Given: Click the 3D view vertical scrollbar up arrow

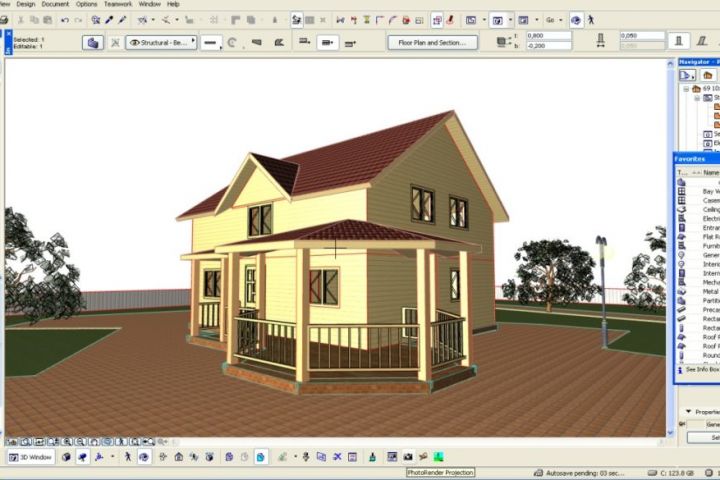Looking at the screenshot, I should pyautogui.click(x=670, y=64).
